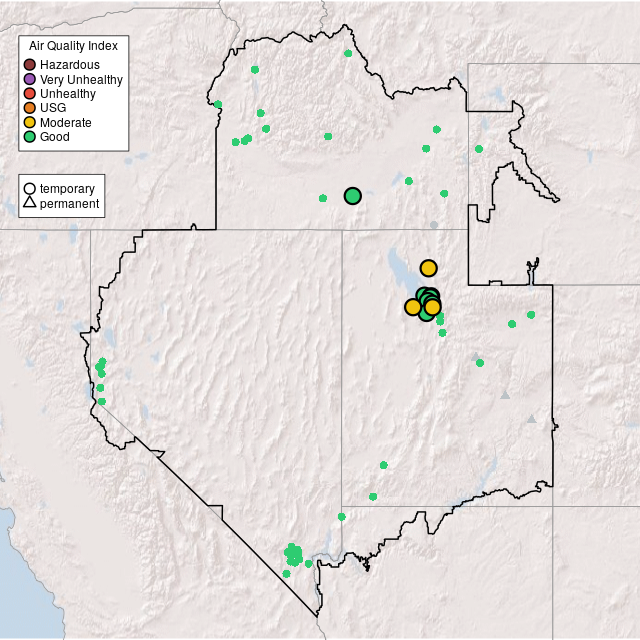
Task: Click the red Unhealthy legend circle
Action: [x=30, y=94]
